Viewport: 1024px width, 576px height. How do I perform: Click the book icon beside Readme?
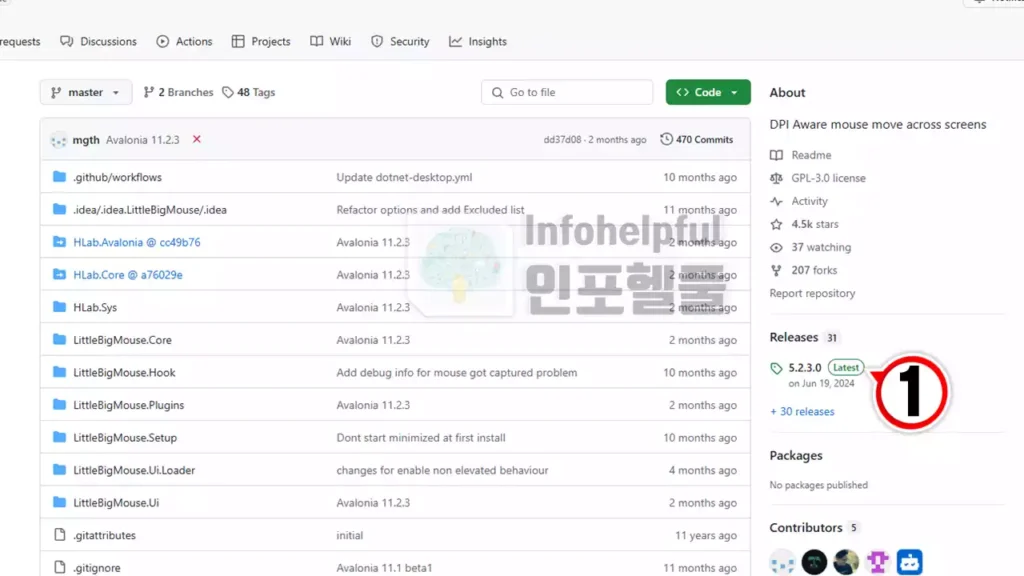pos(776,155)
